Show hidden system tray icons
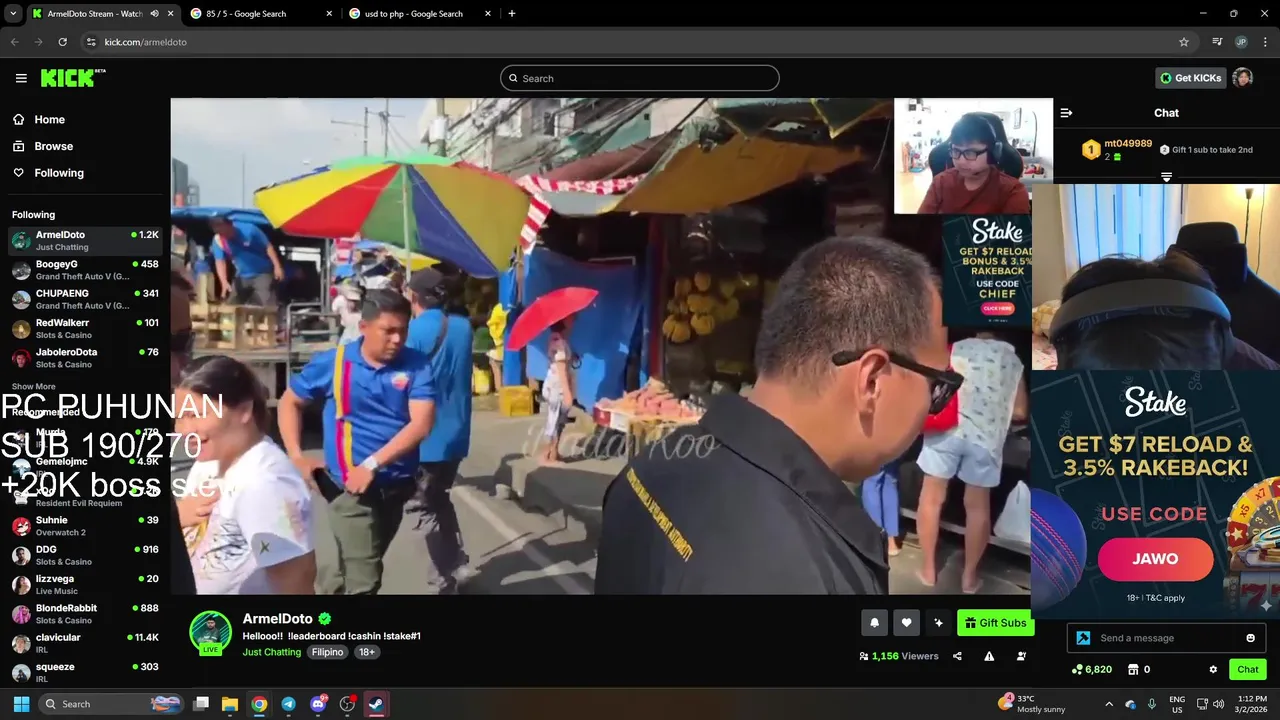This screenshot has height=720, width=1280. (1108, 704)
